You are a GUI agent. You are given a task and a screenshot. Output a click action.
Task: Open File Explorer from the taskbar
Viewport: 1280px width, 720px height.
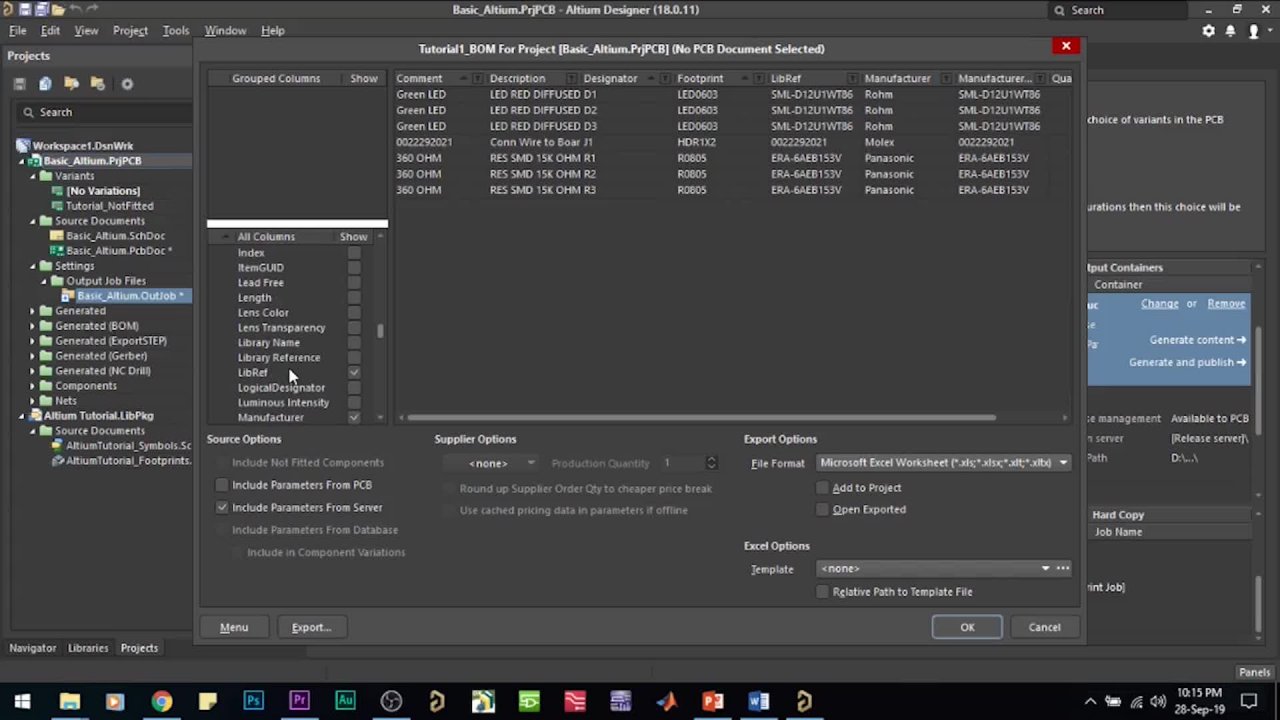(69, 701)
